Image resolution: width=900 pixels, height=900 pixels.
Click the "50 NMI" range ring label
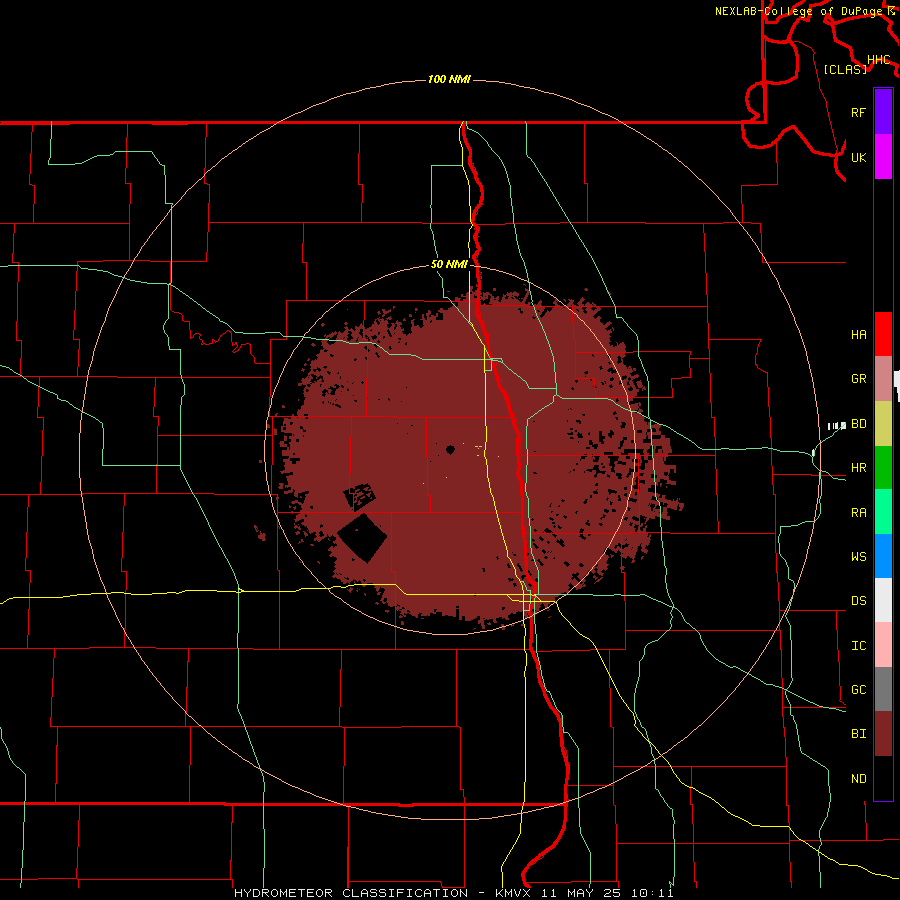pos(449,265)
